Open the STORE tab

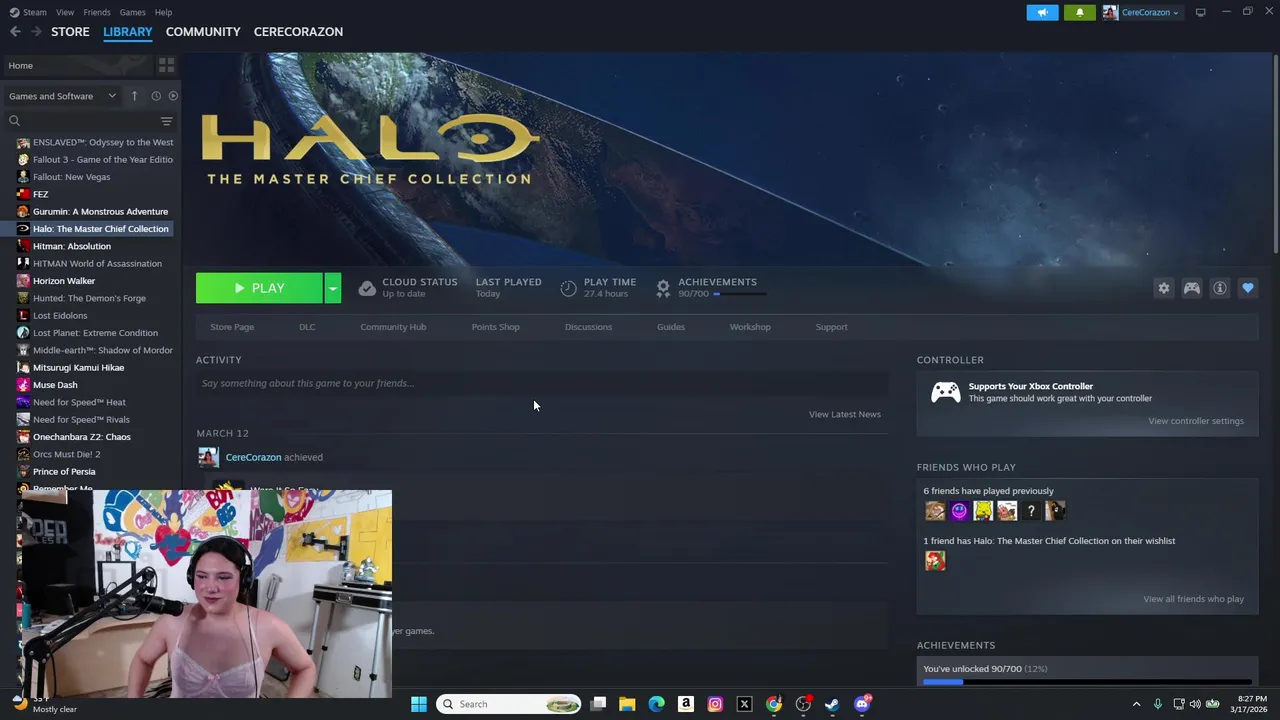70,32
